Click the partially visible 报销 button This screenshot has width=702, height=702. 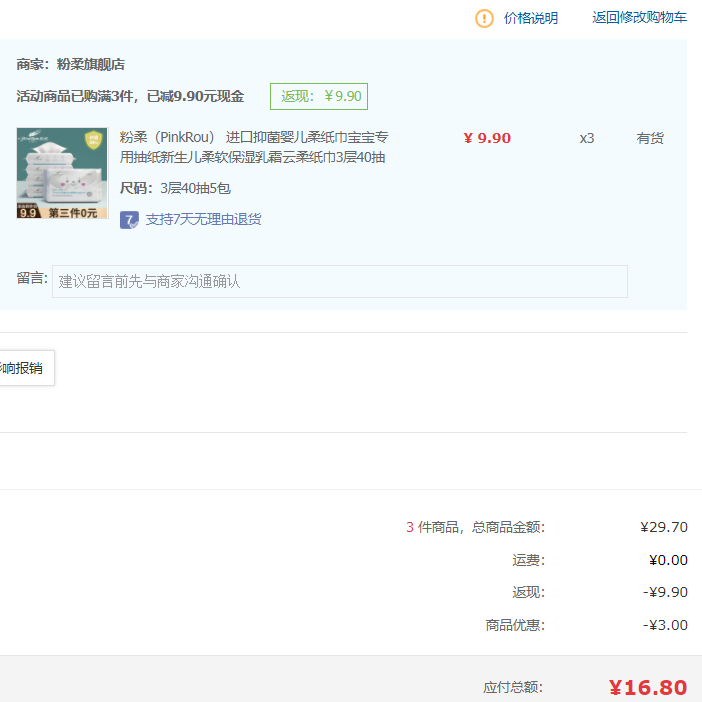tap(27, 368)
